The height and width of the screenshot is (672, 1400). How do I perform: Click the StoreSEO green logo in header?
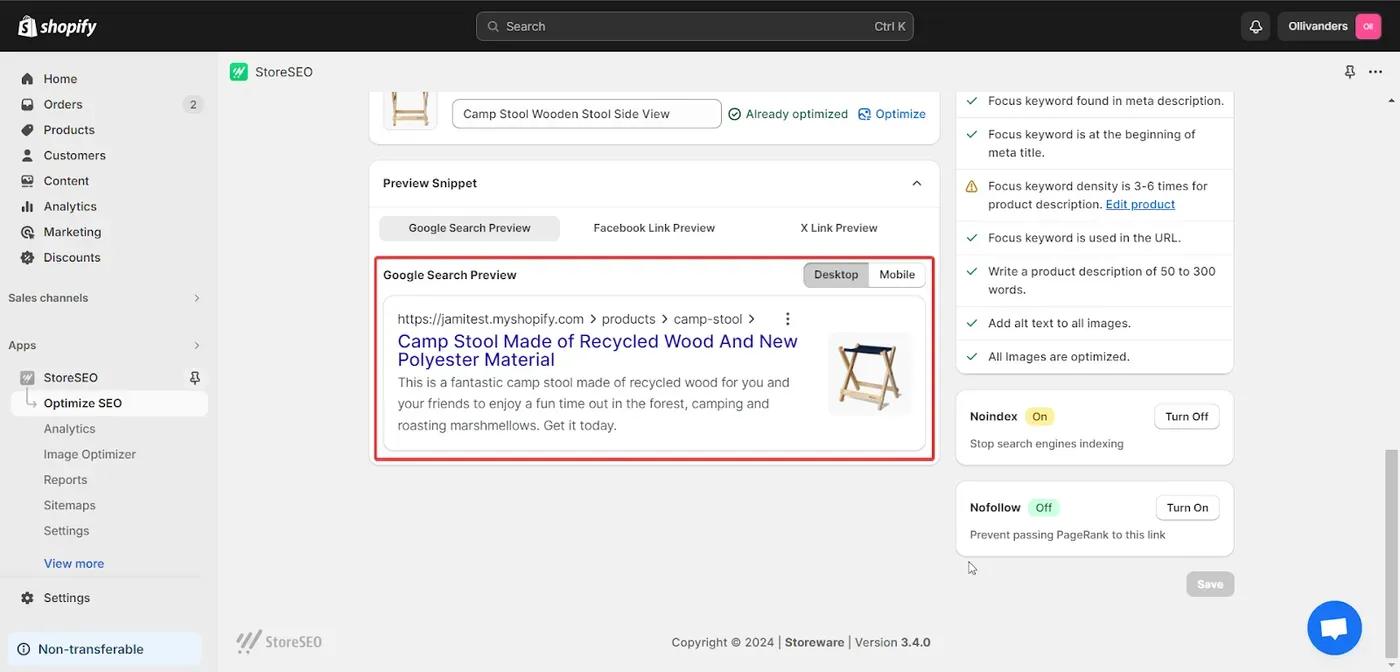coord(238,72)
